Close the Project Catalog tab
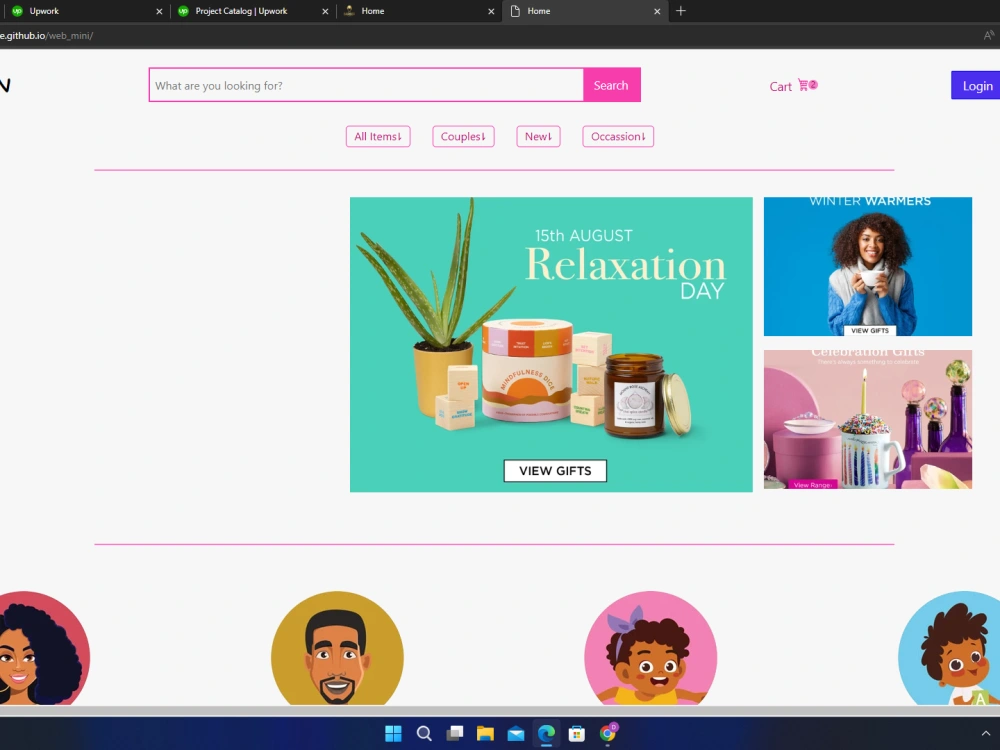This screenshot has height=750, width=1000. [x=325, y=11]
